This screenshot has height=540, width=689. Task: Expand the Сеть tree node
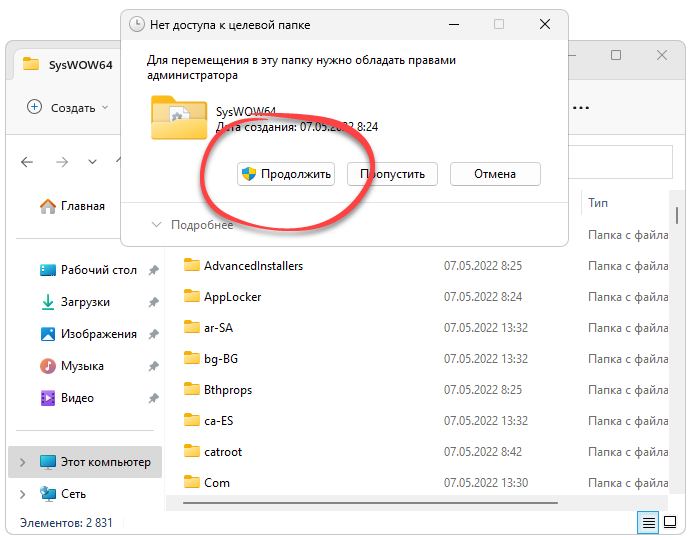click(22, 494)
